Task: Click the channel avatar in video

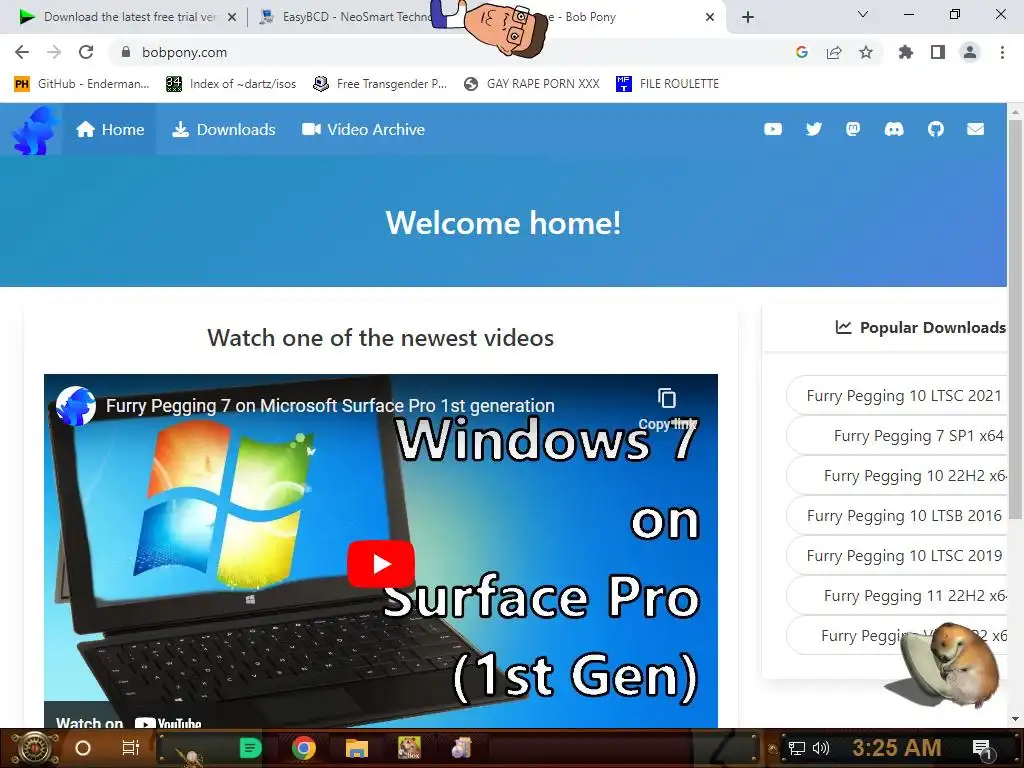Action: coord(76,406)
